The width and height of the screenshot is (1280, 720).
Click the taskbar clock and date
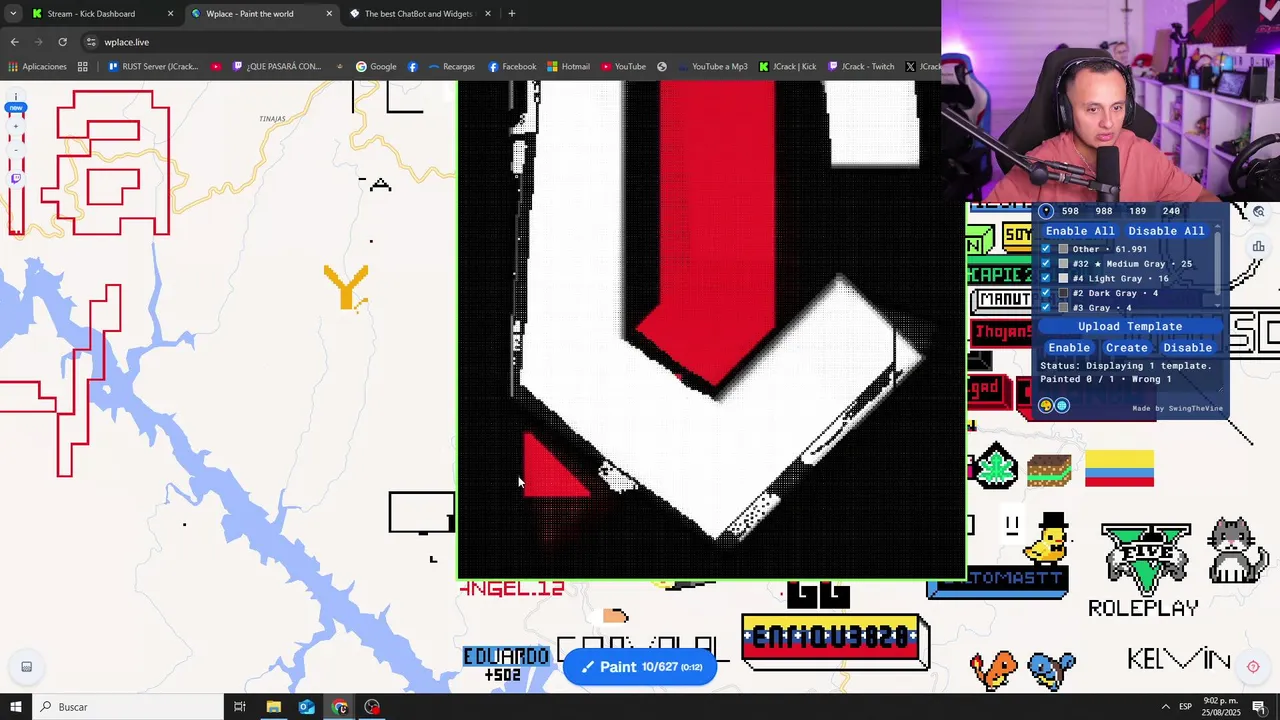pos(1221,707)
